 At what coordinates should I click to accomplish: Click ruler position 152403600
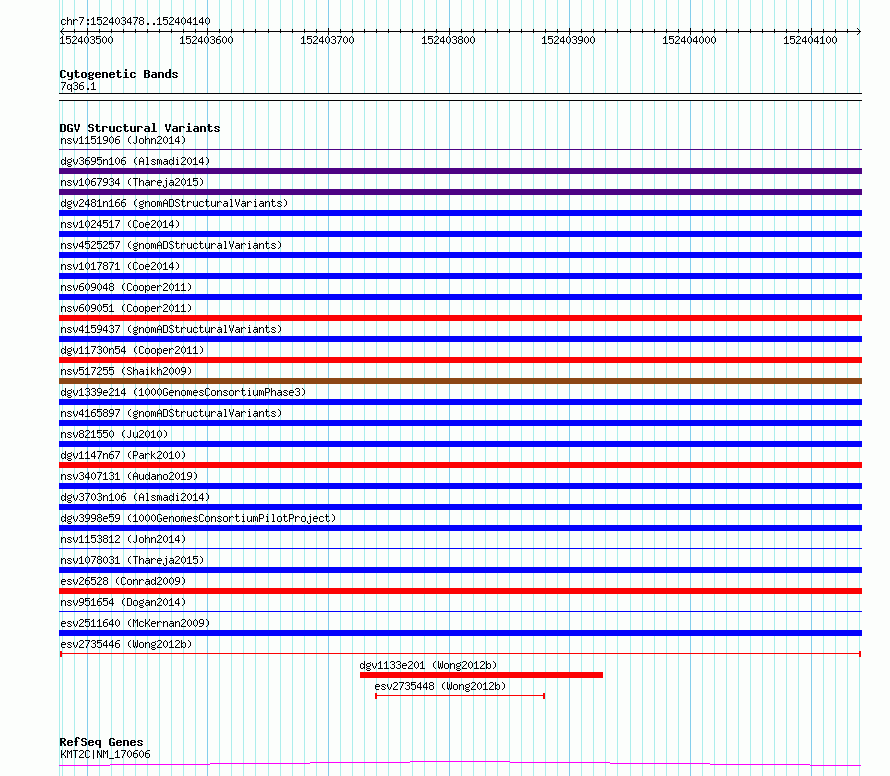click(207, 40)
